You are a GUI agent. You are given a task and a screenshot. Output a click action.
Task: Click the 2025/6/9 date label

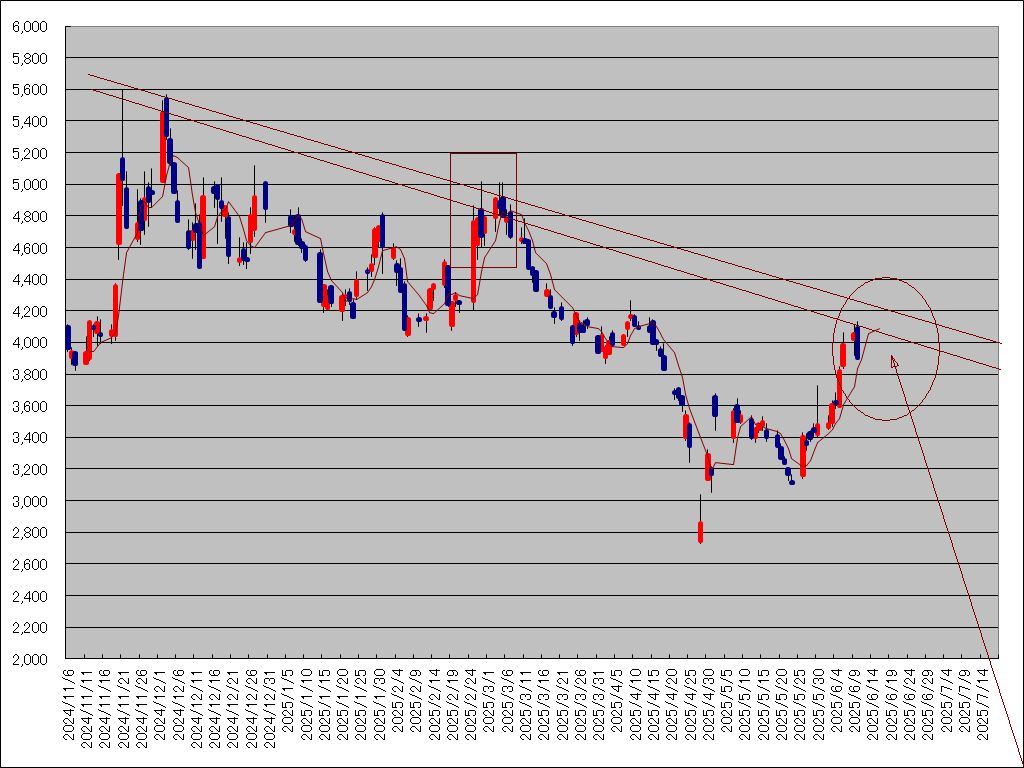point(855,701)
